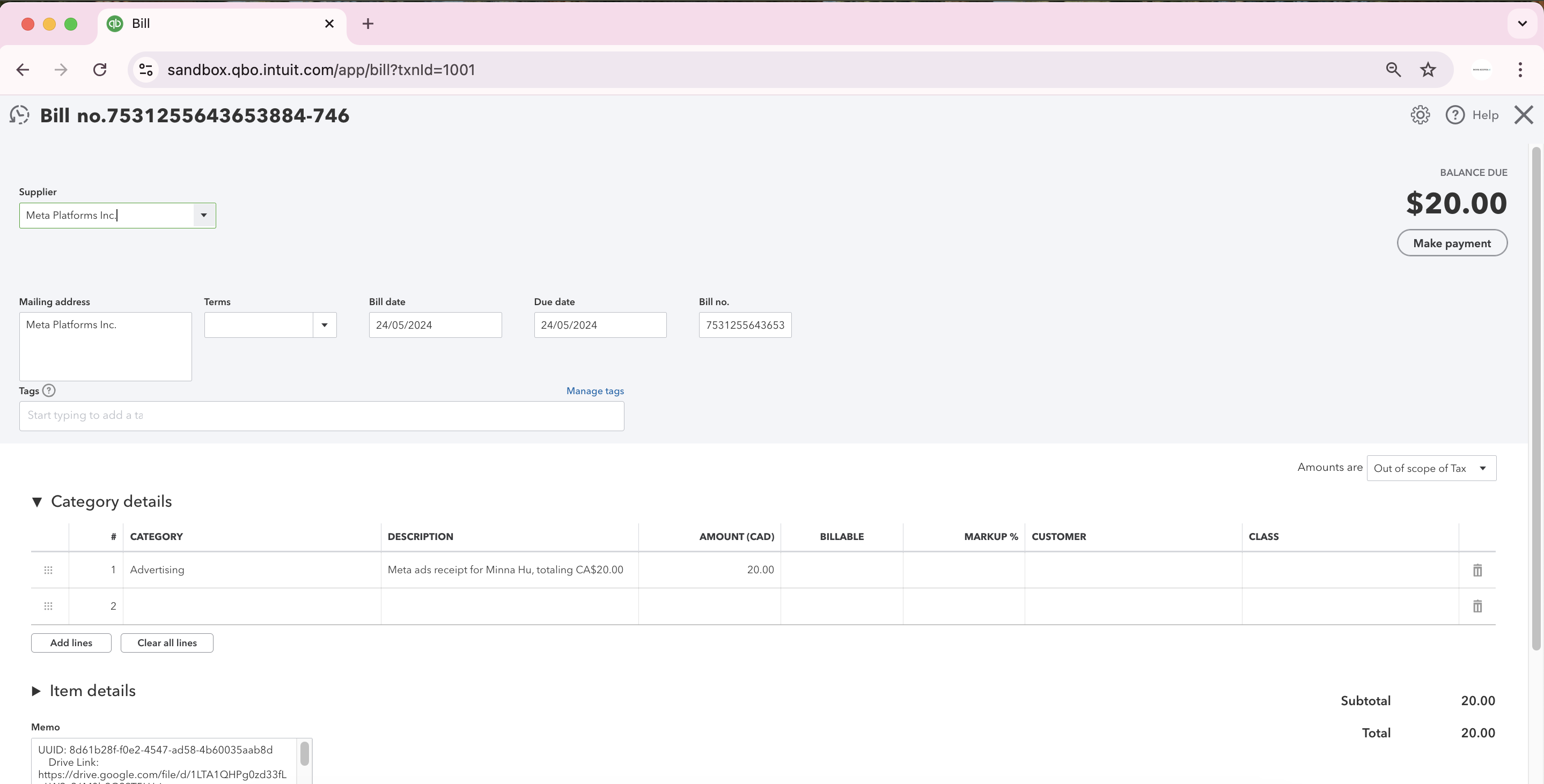
Task: Click Class cell of line 1
Action: (x=1350, y=570)
